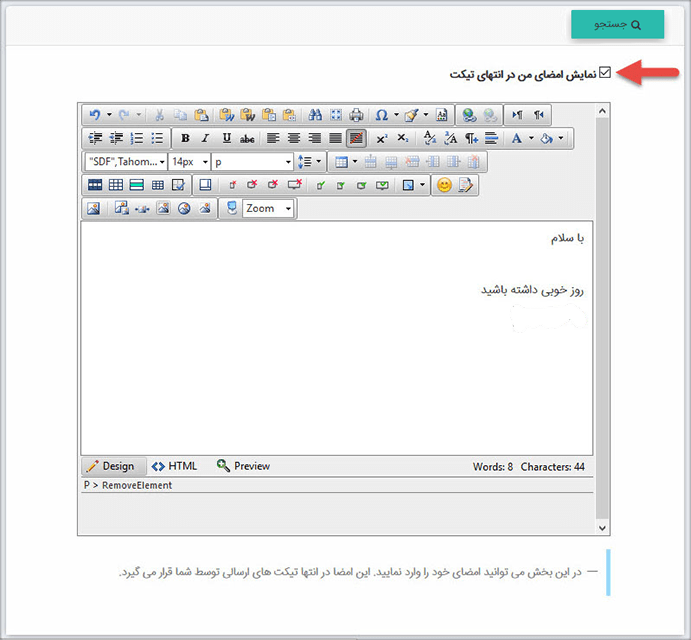This screenshot has width=691, height=640.
Task: Open Find and Replace binoculars icon
Action: pyautogui.click(x=315, y=115)
